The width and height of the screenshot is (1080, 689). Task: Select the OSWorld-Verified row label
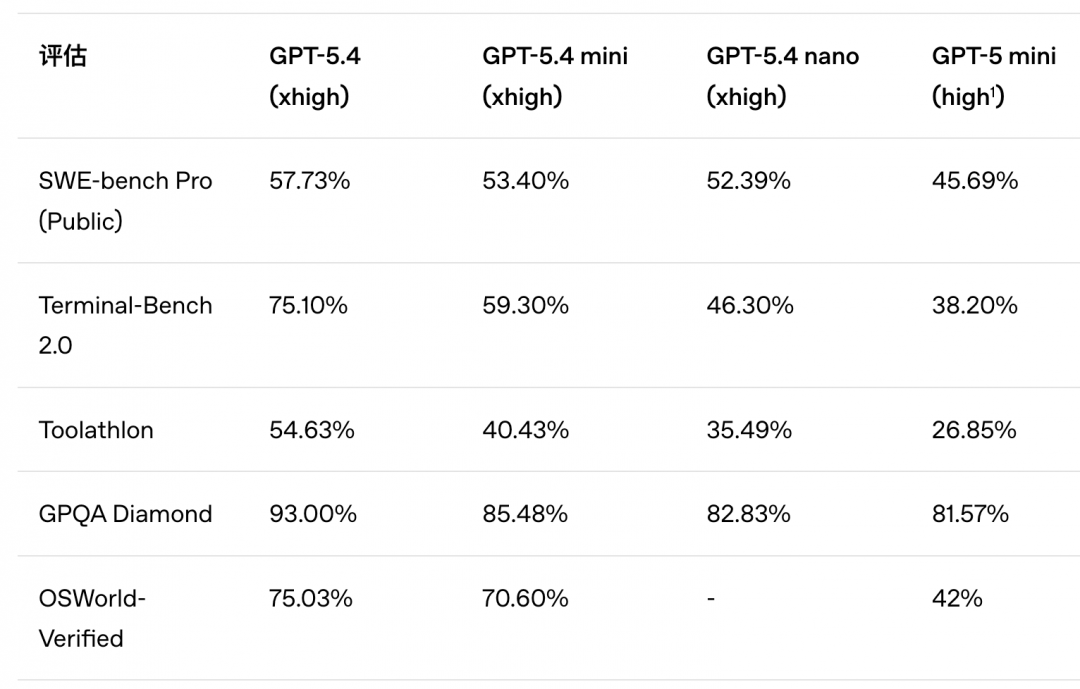(92, 618)
